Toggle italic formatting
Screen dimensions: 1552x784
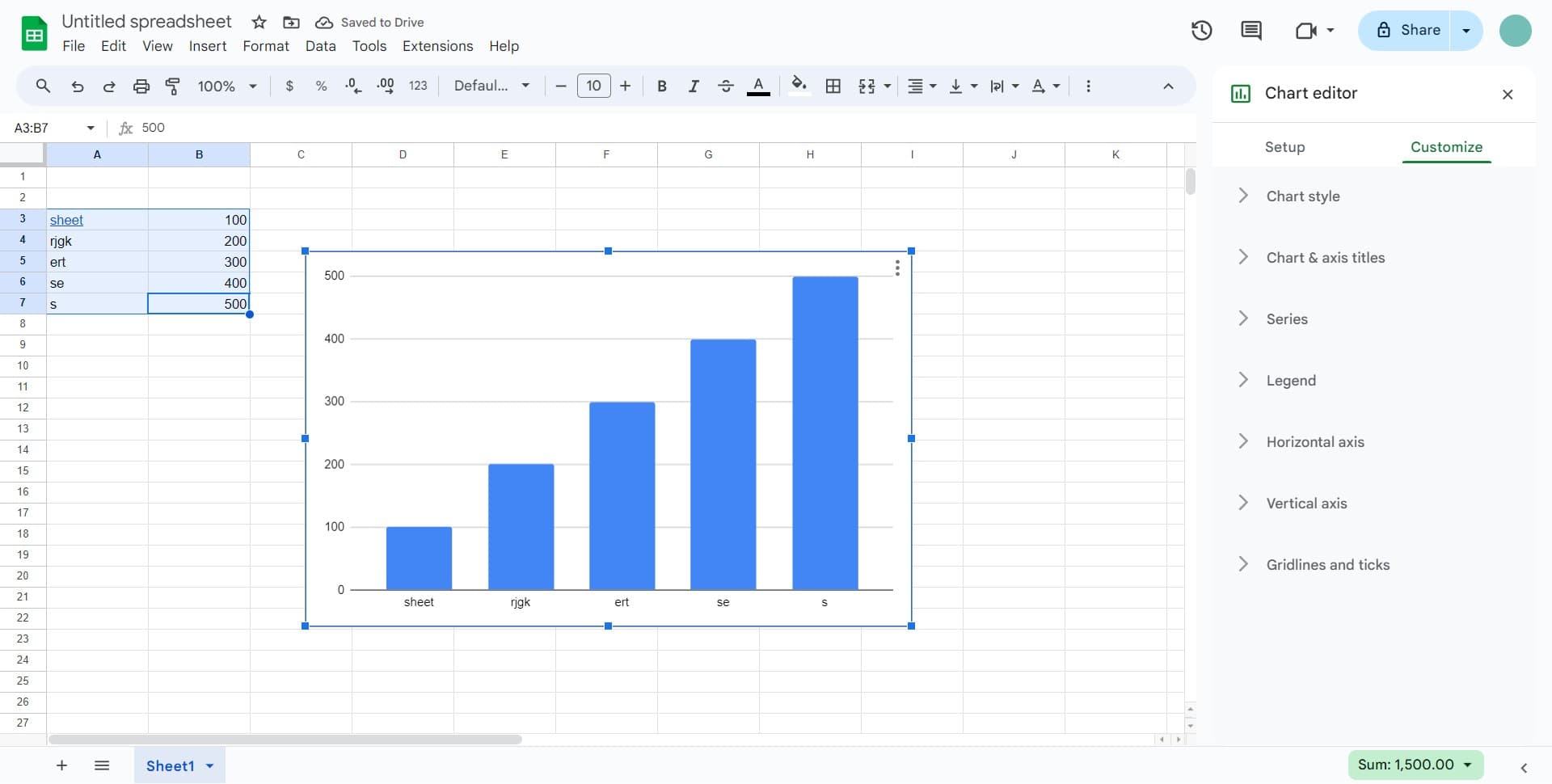tap(694, 86)
